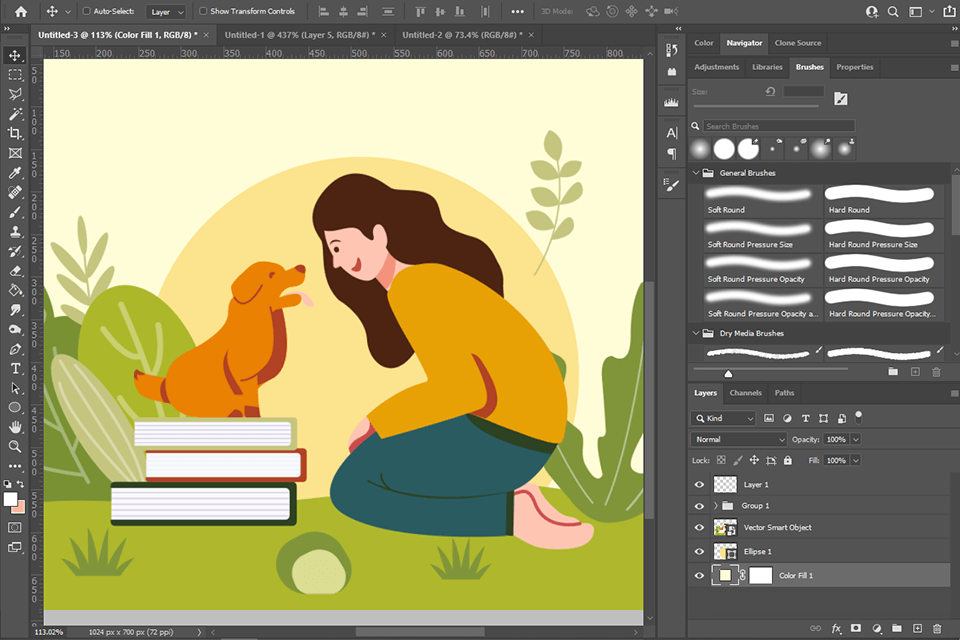The image size is (960, 640).
Task: Select the Paint Bucket tool
Action: pos(15,290)
